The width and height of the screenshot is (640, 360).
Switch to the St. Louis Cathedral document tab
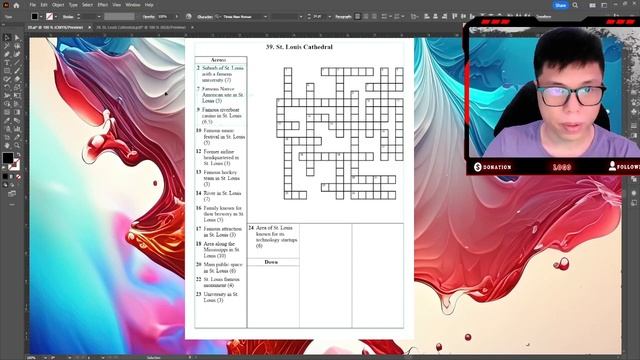click(141, 27)
